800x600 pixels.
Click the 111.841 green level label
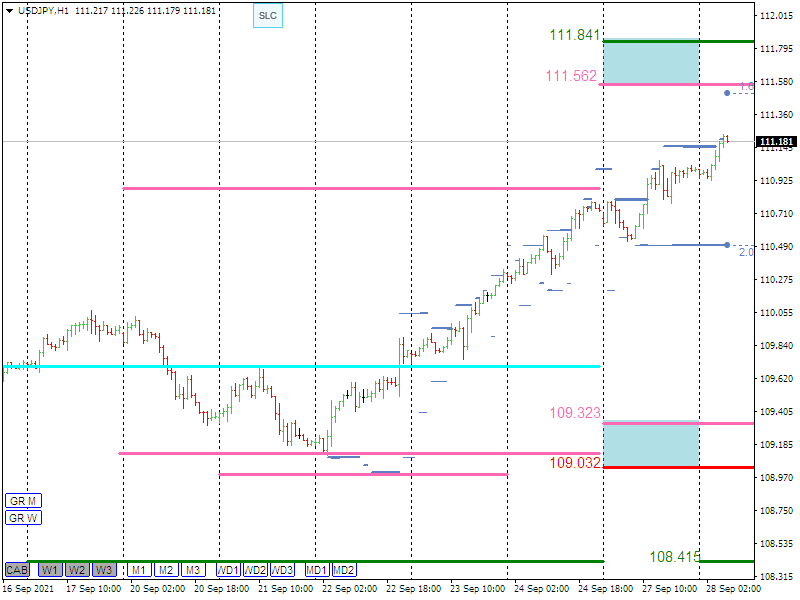[574, 35]
